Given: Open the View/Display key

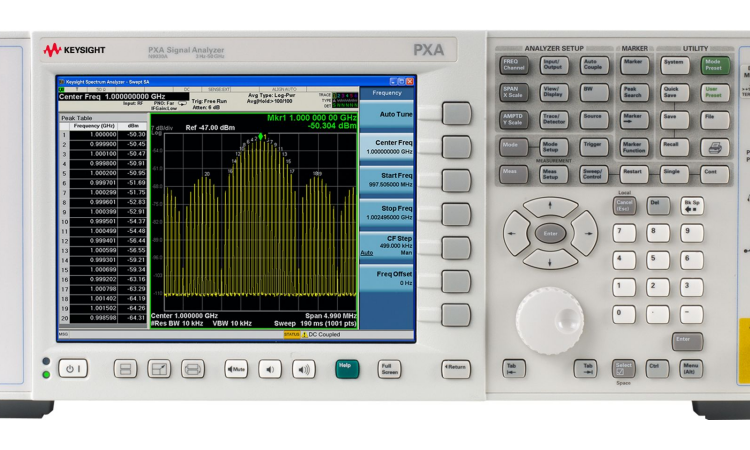Looking at the screenshot, I should point(554,92).
